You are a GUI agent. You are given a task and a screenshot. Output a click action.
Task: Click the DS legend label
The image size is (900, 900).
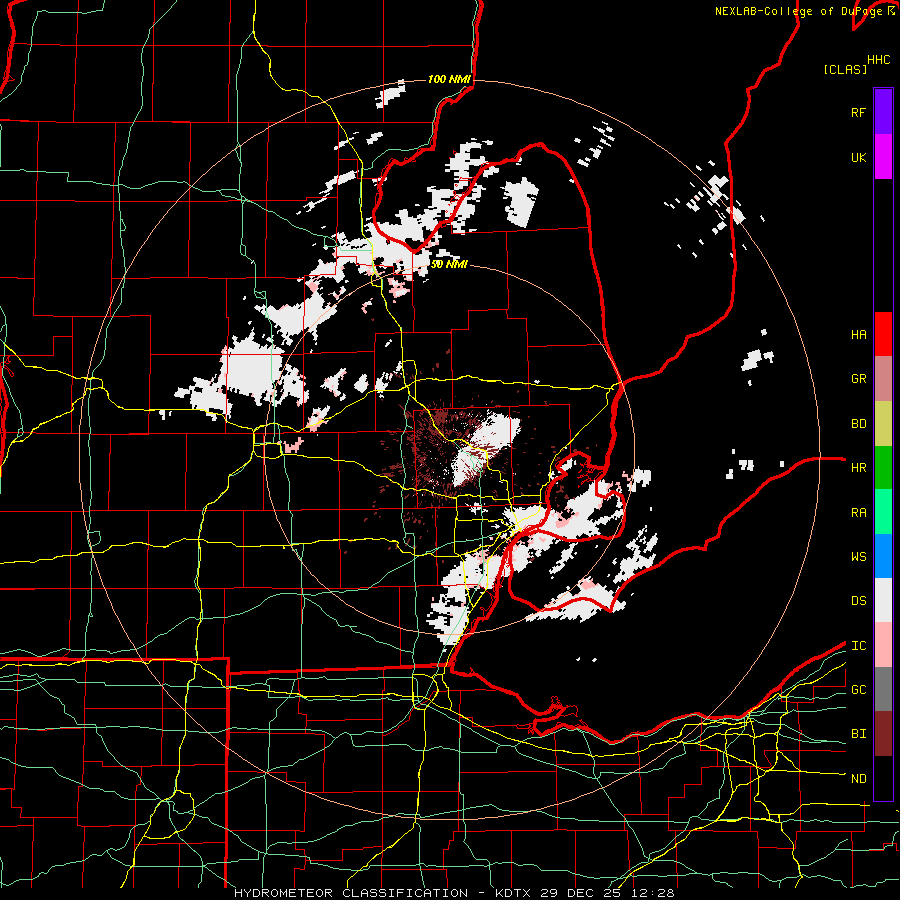pos(858,601)
